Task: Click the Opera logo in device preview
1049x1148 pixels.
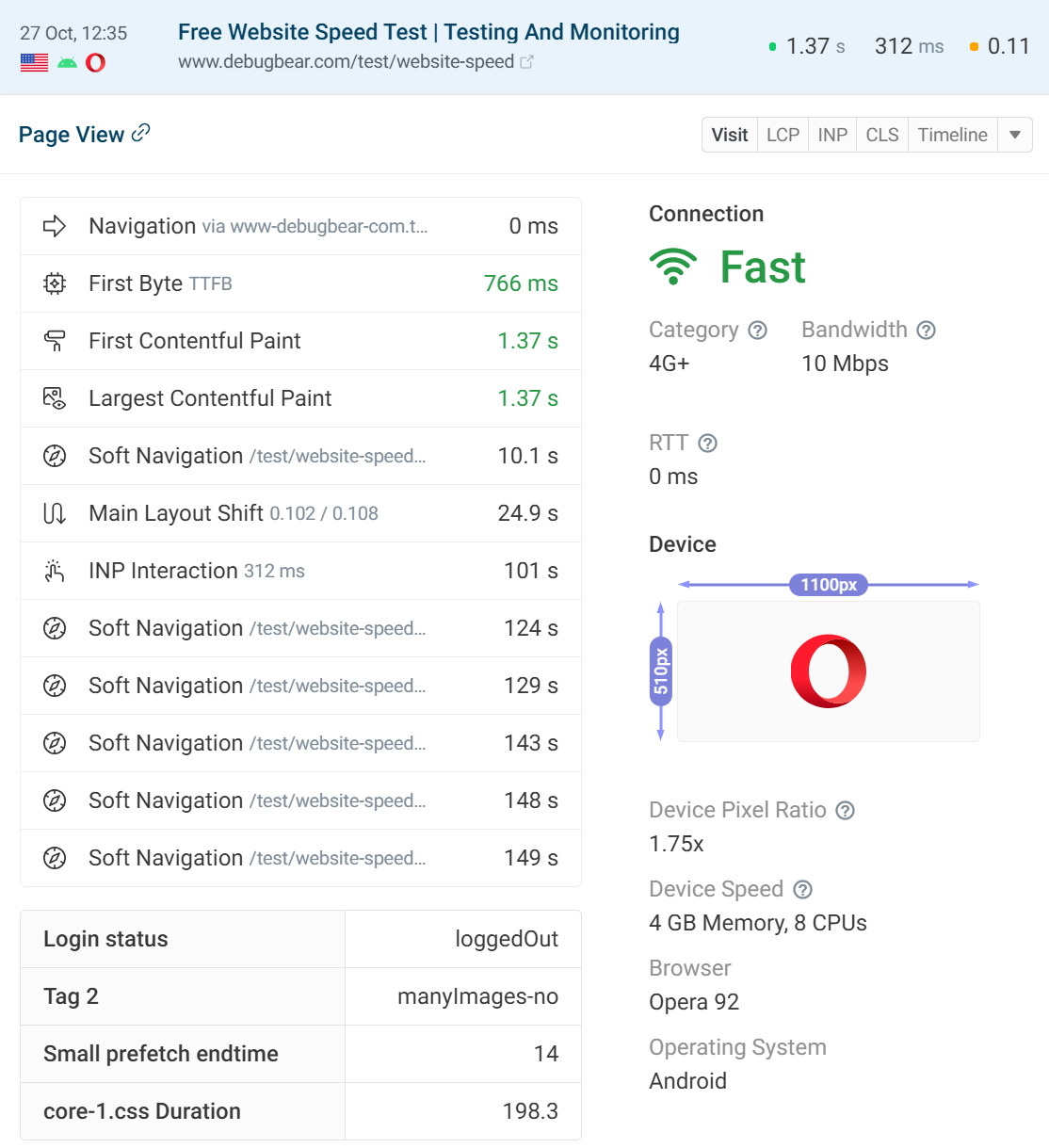Action: click(828, 671)
